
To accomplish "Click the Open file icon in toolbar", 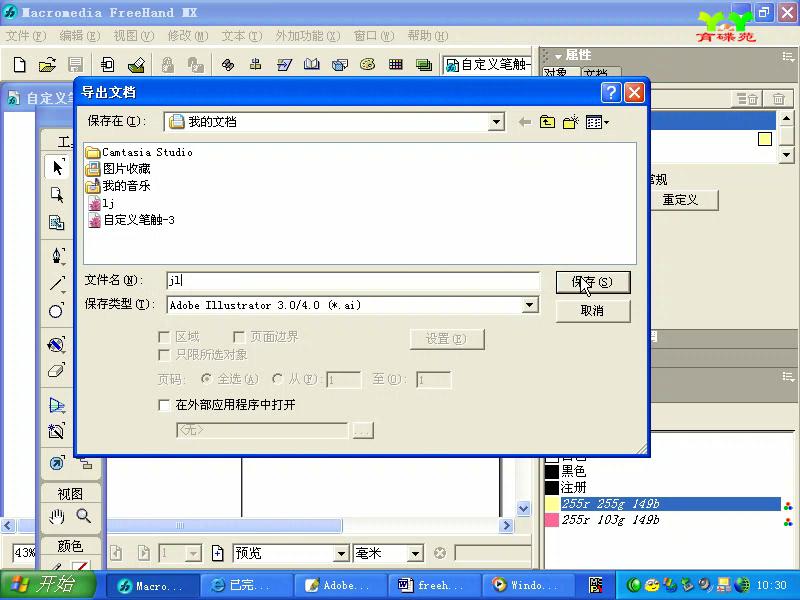I will click(47, 65).
